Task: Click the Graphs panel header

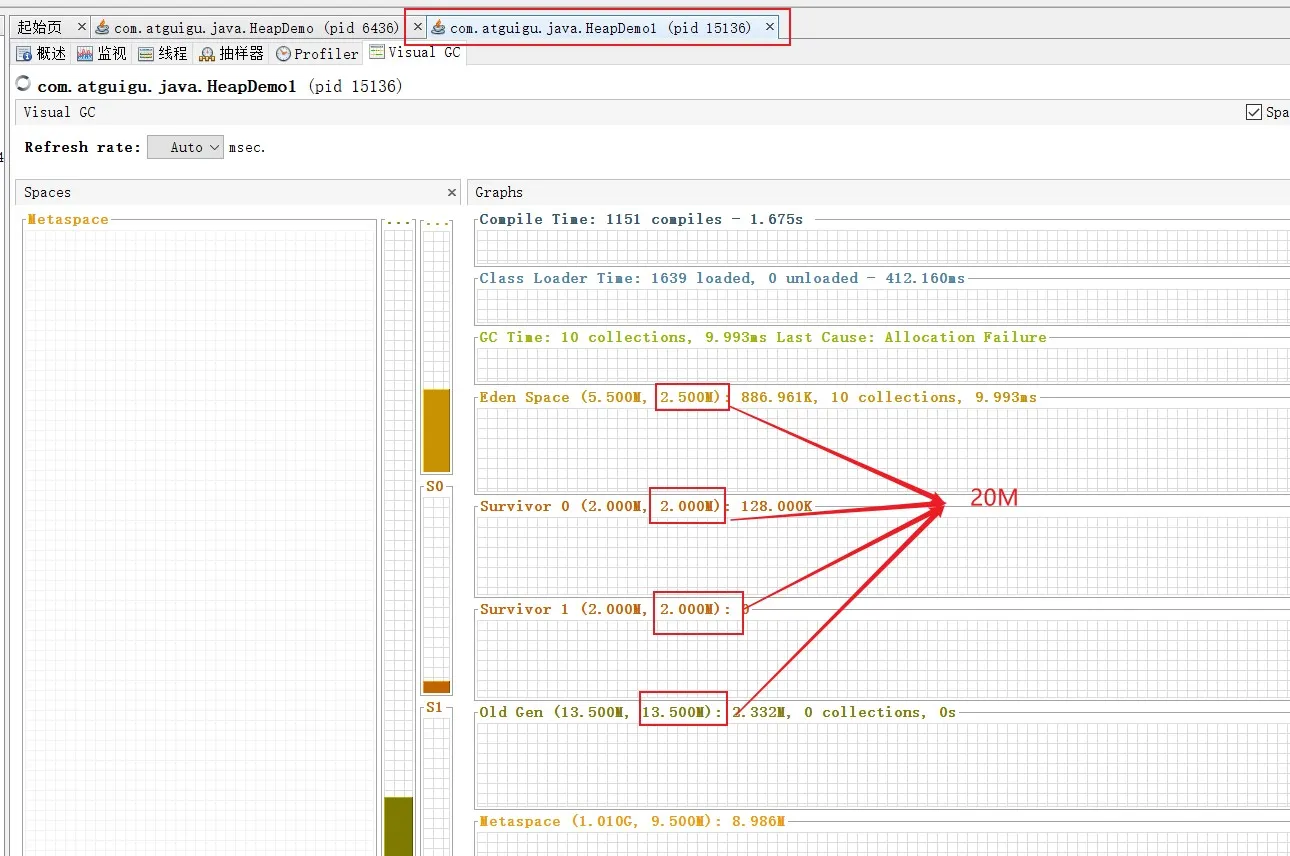Action: (878, 192)
